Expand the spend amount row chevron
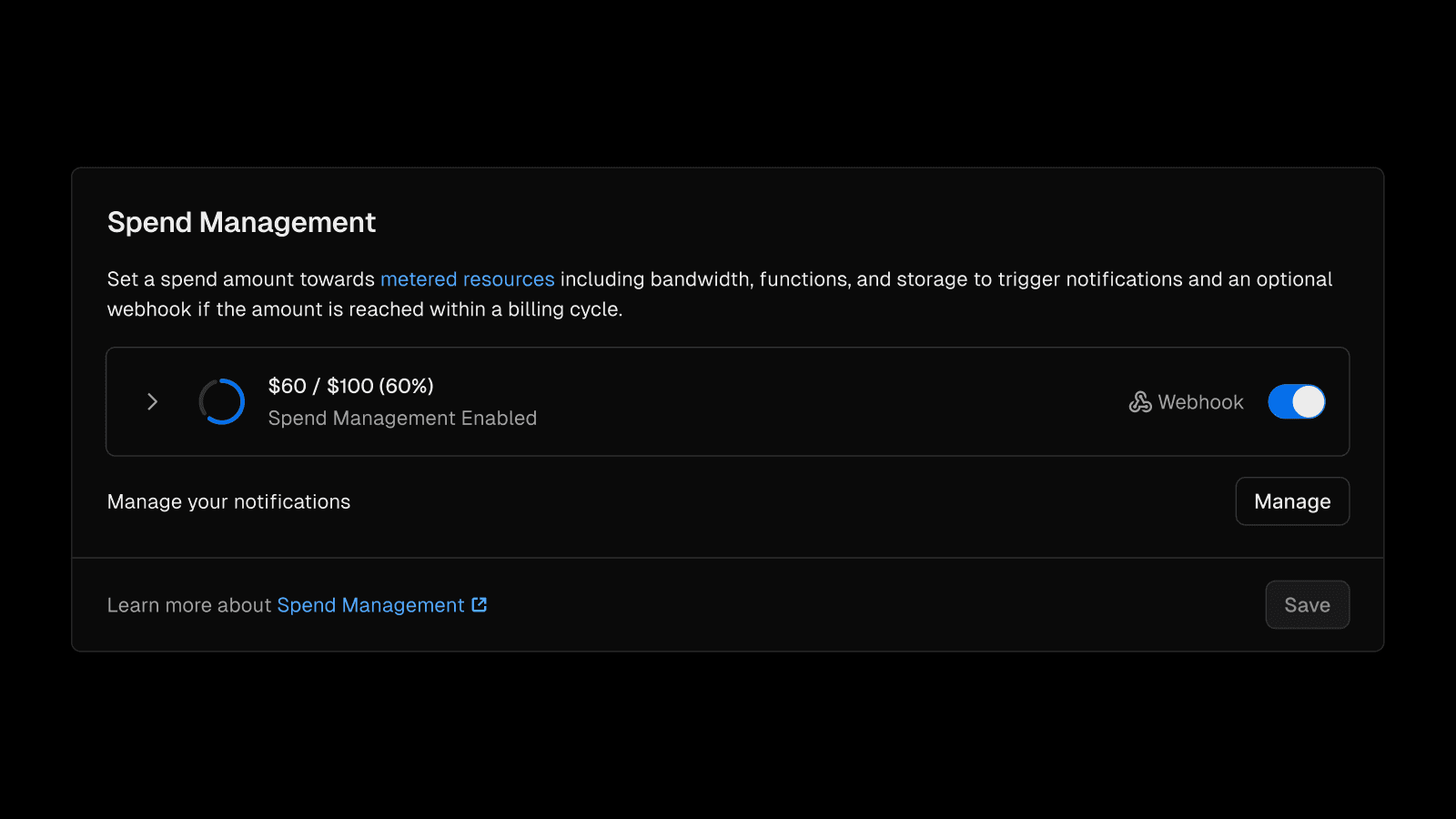This screenshot has height=819, width=1456. tap(152, 401)
